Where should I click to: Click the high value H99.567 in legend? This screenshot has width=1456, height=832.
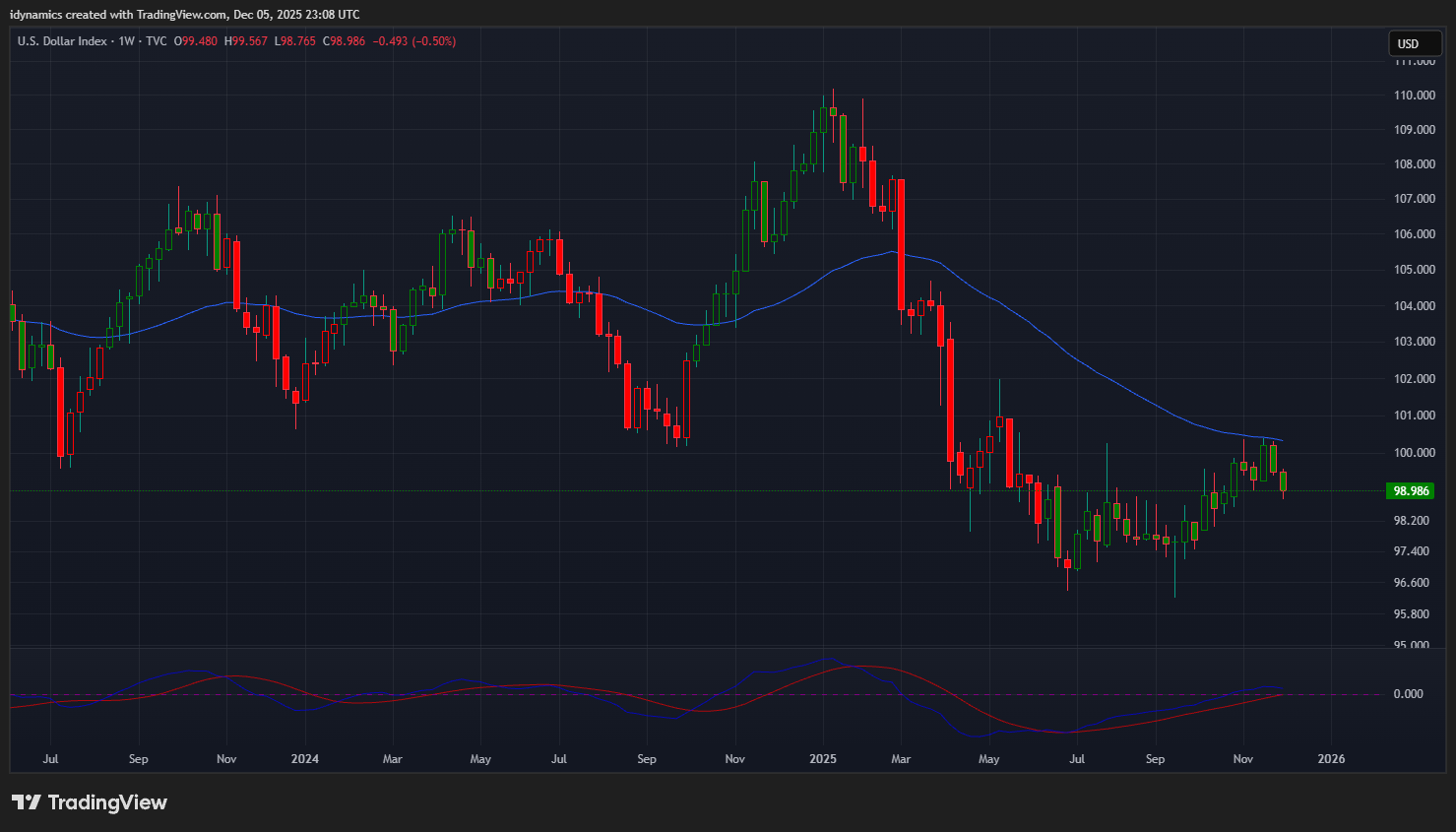pos(246,41)
